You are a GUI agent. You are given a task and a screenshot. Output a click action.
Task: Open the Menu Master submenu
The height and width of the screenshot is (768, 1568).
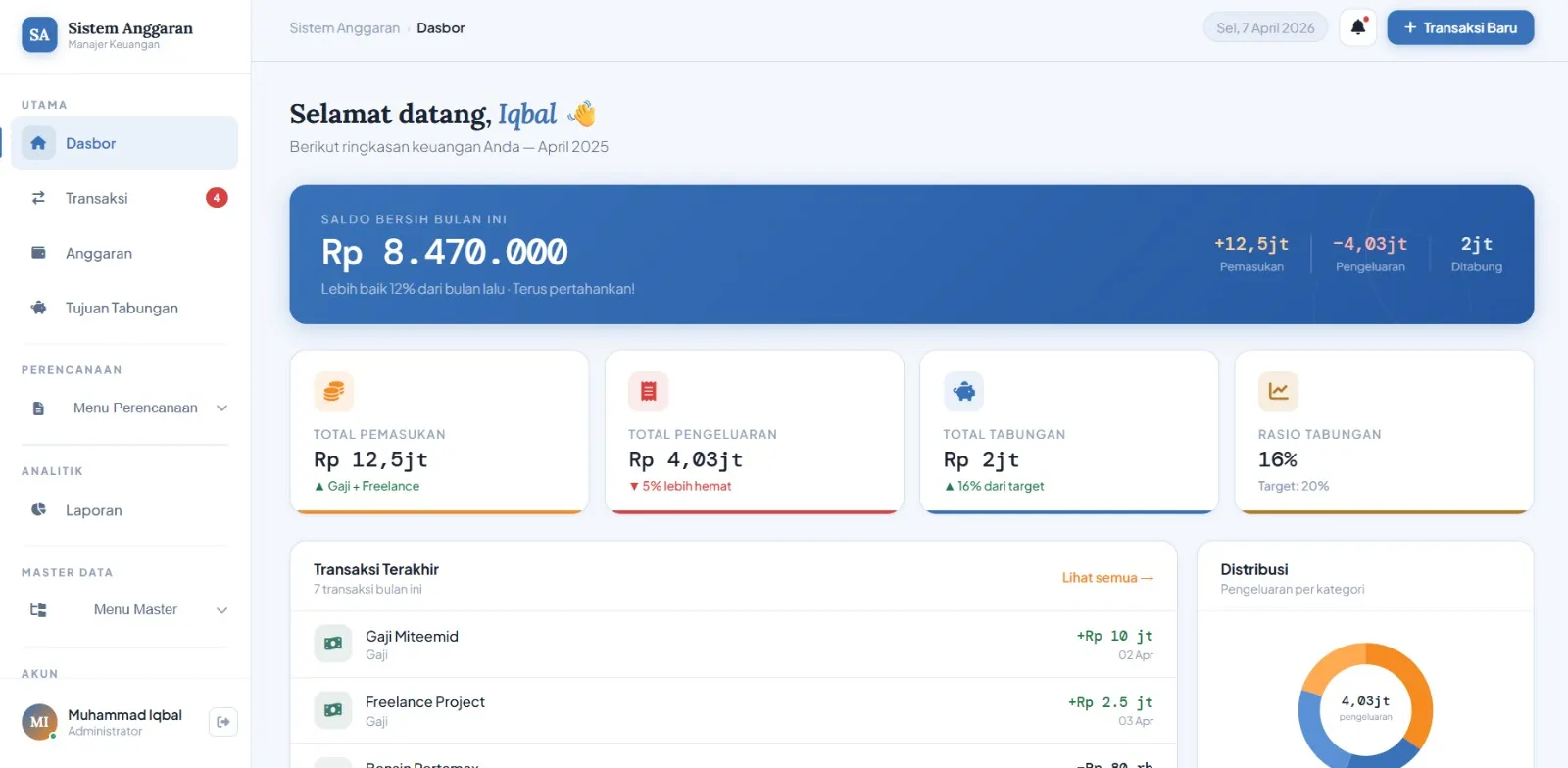tap(124, 610)
